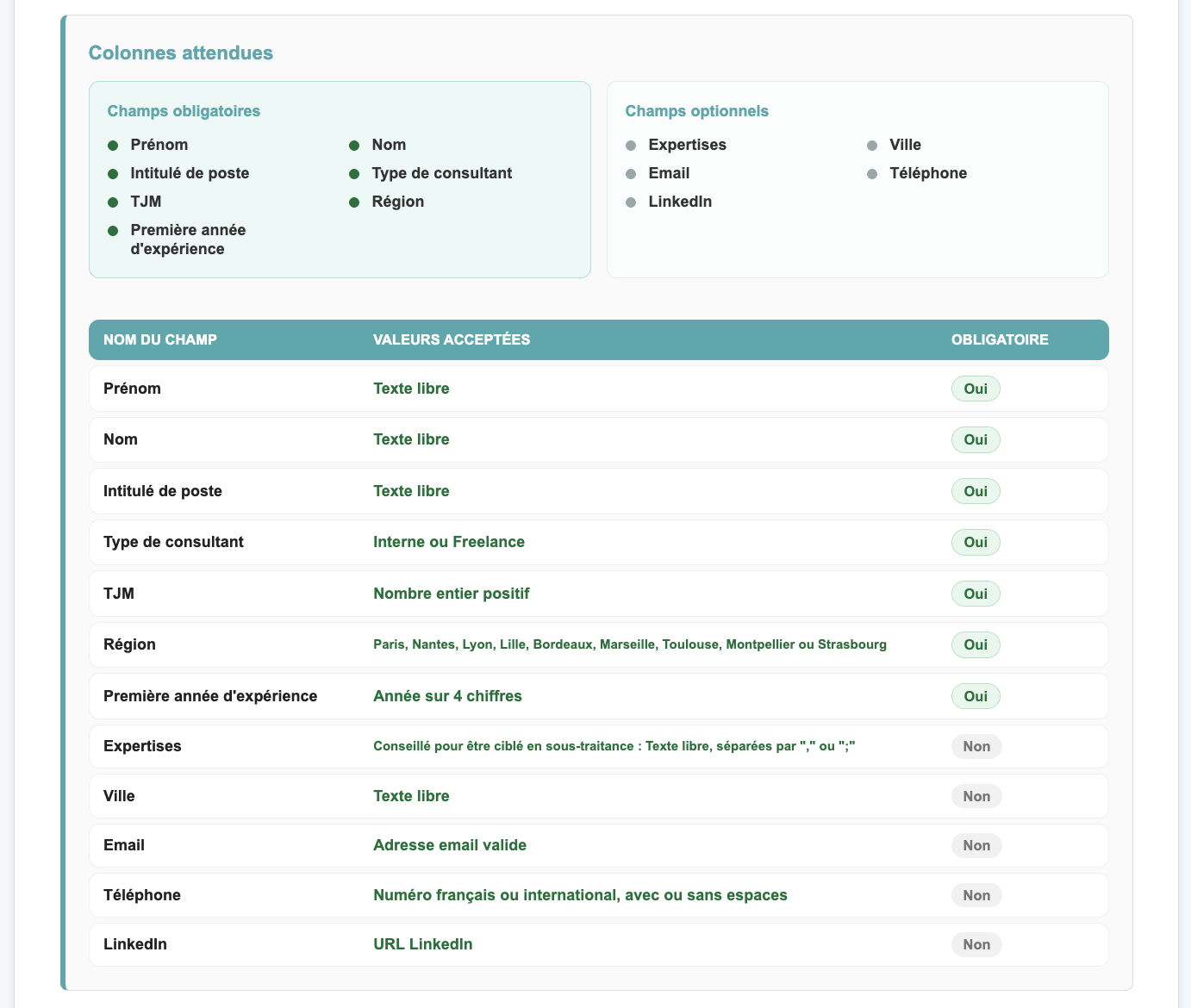Click the "Oui" badge in Intitulé de poste row
1191x1008 pixels.
[976, 491]
